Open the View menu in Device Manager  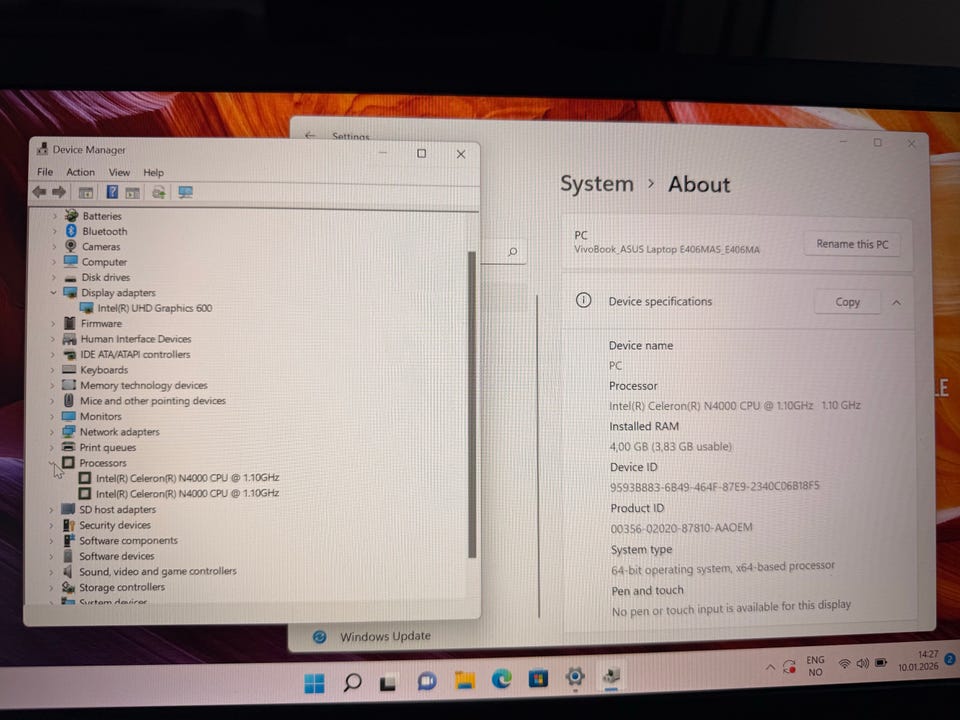(x=119, y=172)
